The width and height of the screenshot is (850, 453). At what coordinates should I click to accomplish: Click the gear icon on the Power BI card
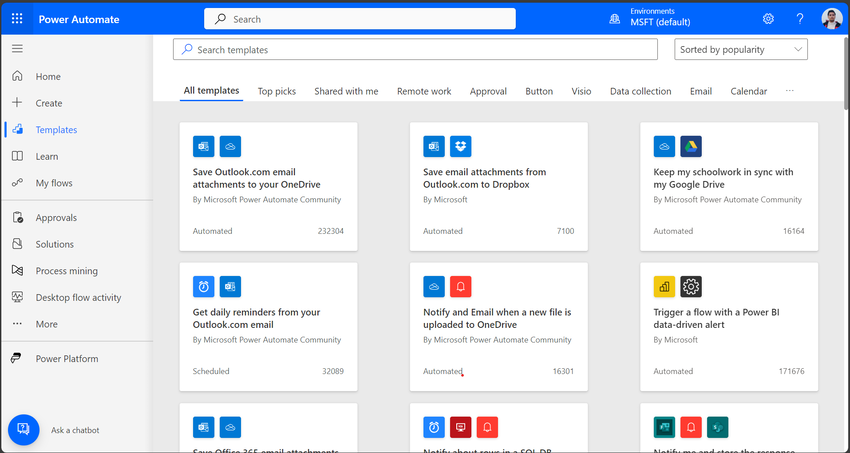pos(691,287)
